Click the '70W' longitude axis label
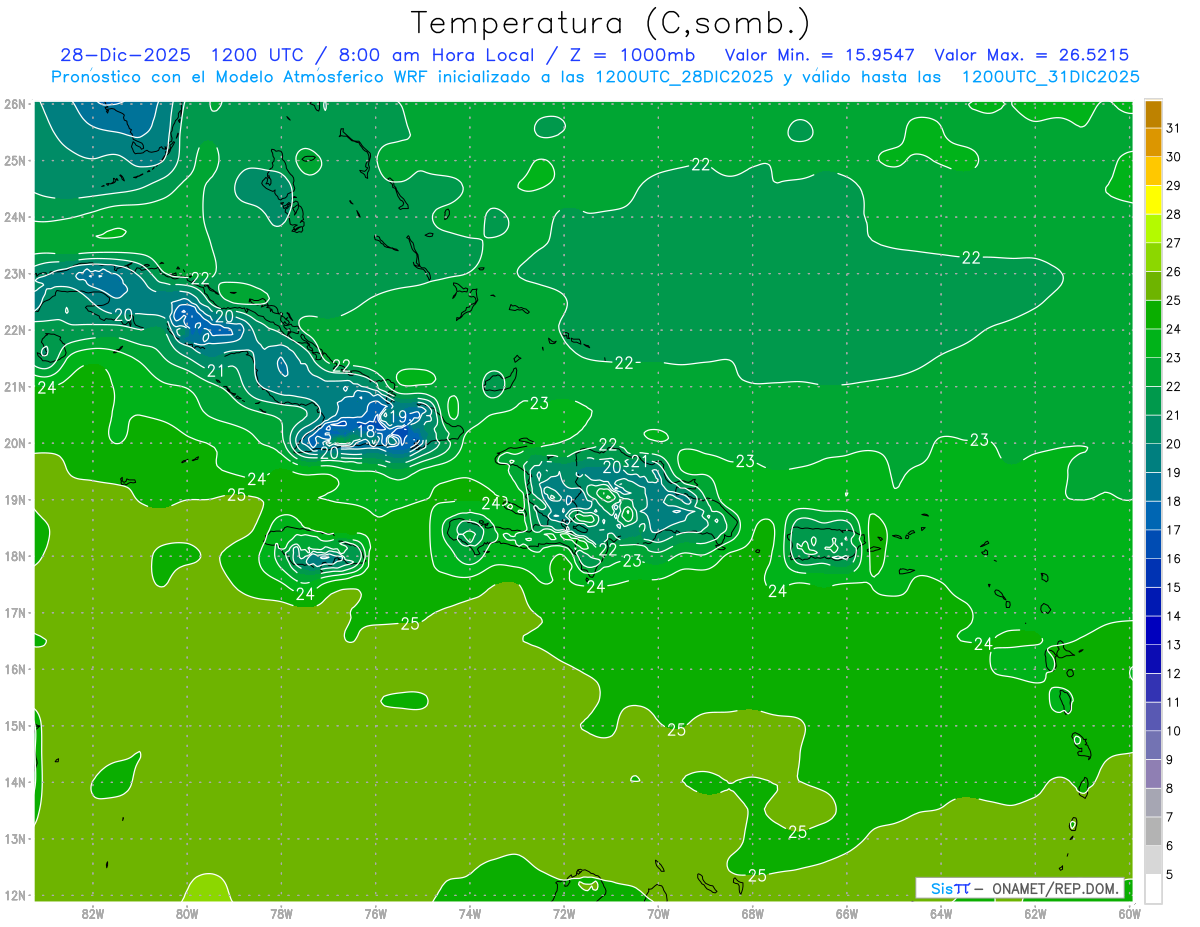This screenshot has width=1200, height=927. click(658, 914)
